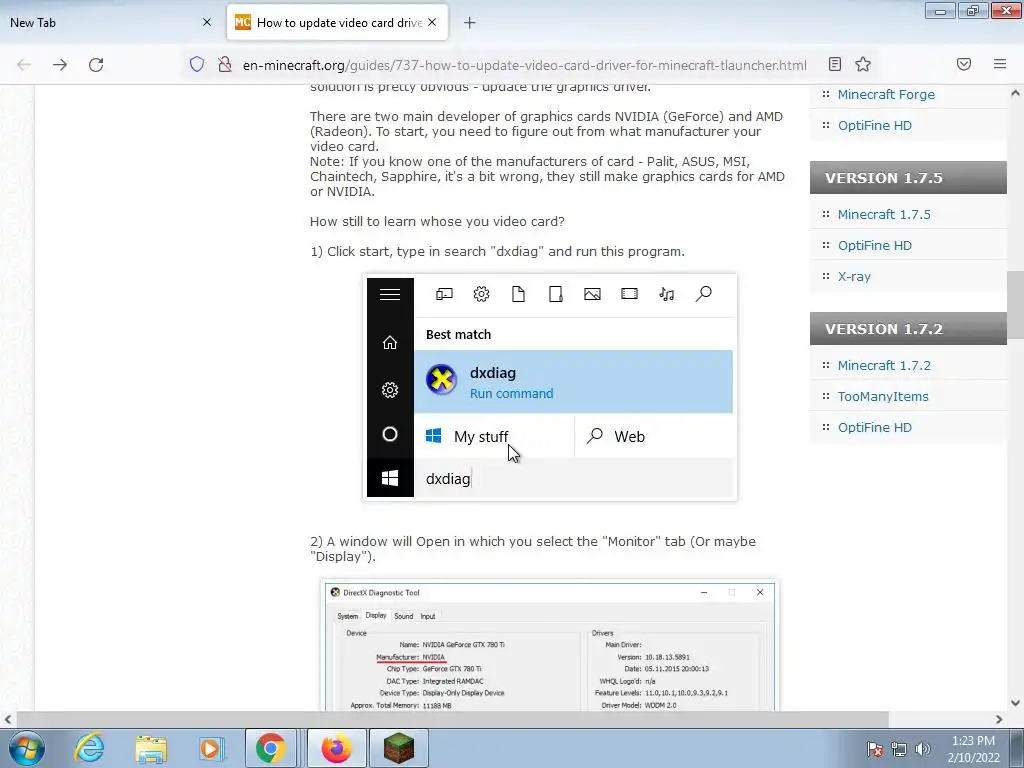Click the VERSION 1.7.2 header
1024x768 pixels.
(x=908, y=328)
